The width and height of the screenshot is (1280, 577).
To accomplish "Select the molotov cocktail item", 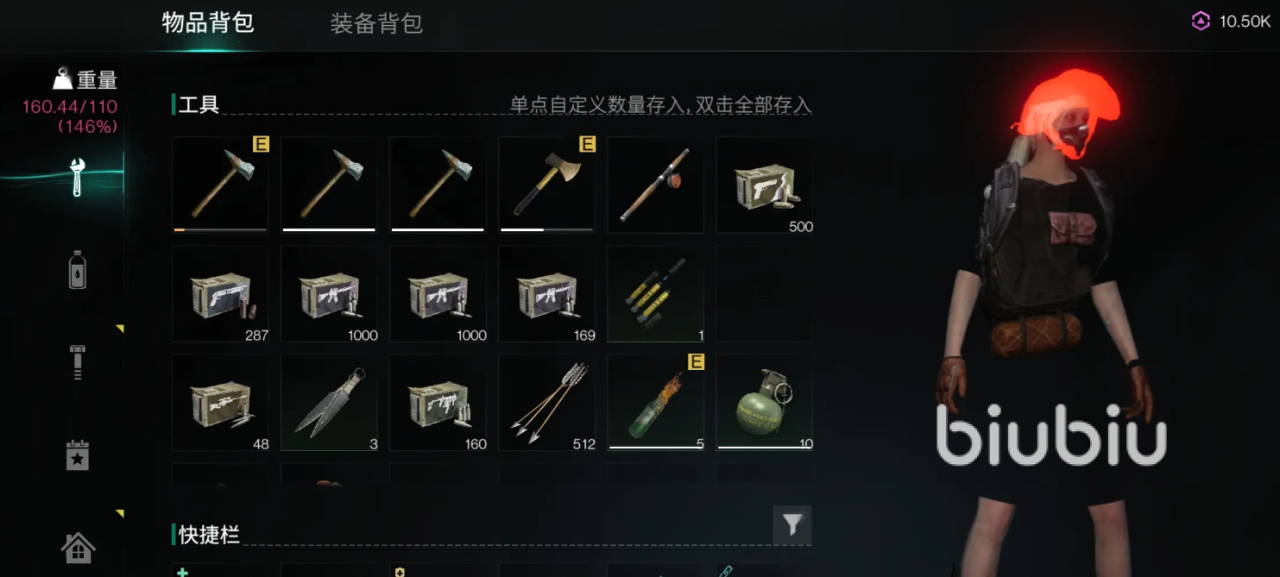I will coord(656,403).
